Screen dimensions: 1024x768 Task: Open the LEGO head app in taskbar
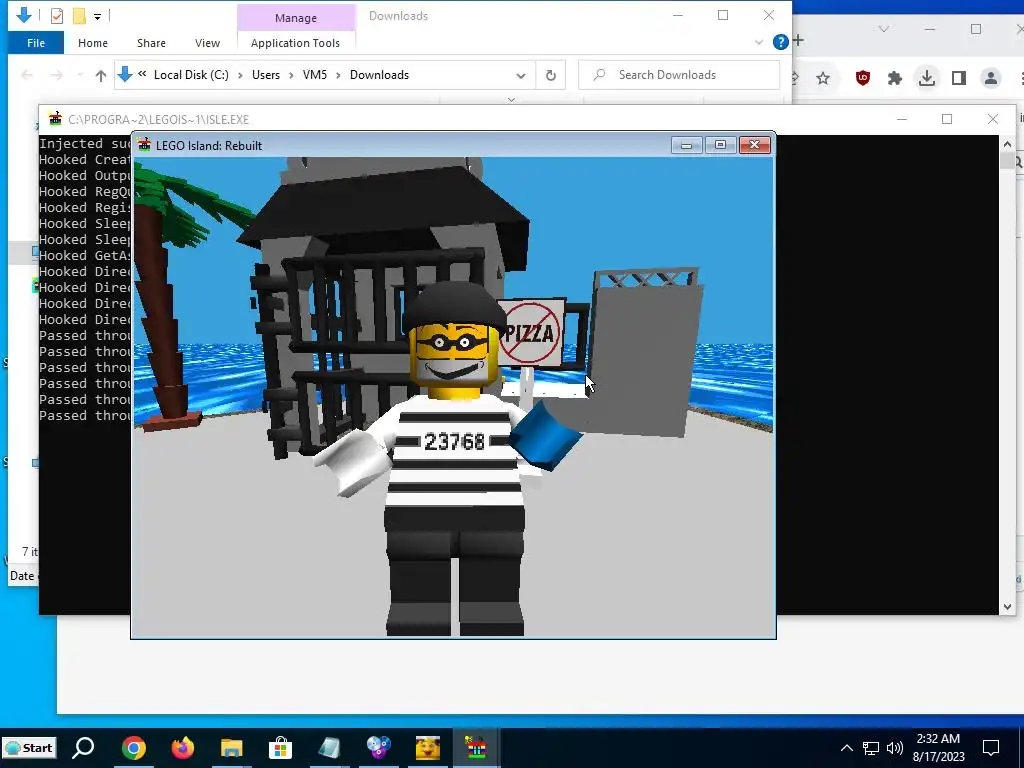pyautogui.click(x=428, y=748)
